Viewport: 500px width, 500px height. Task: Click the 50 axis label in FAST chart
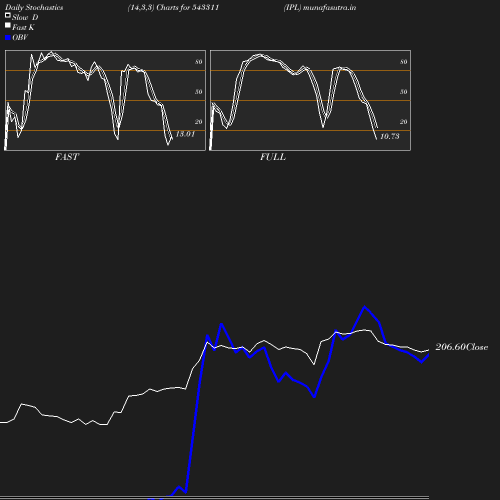[199, 92]
